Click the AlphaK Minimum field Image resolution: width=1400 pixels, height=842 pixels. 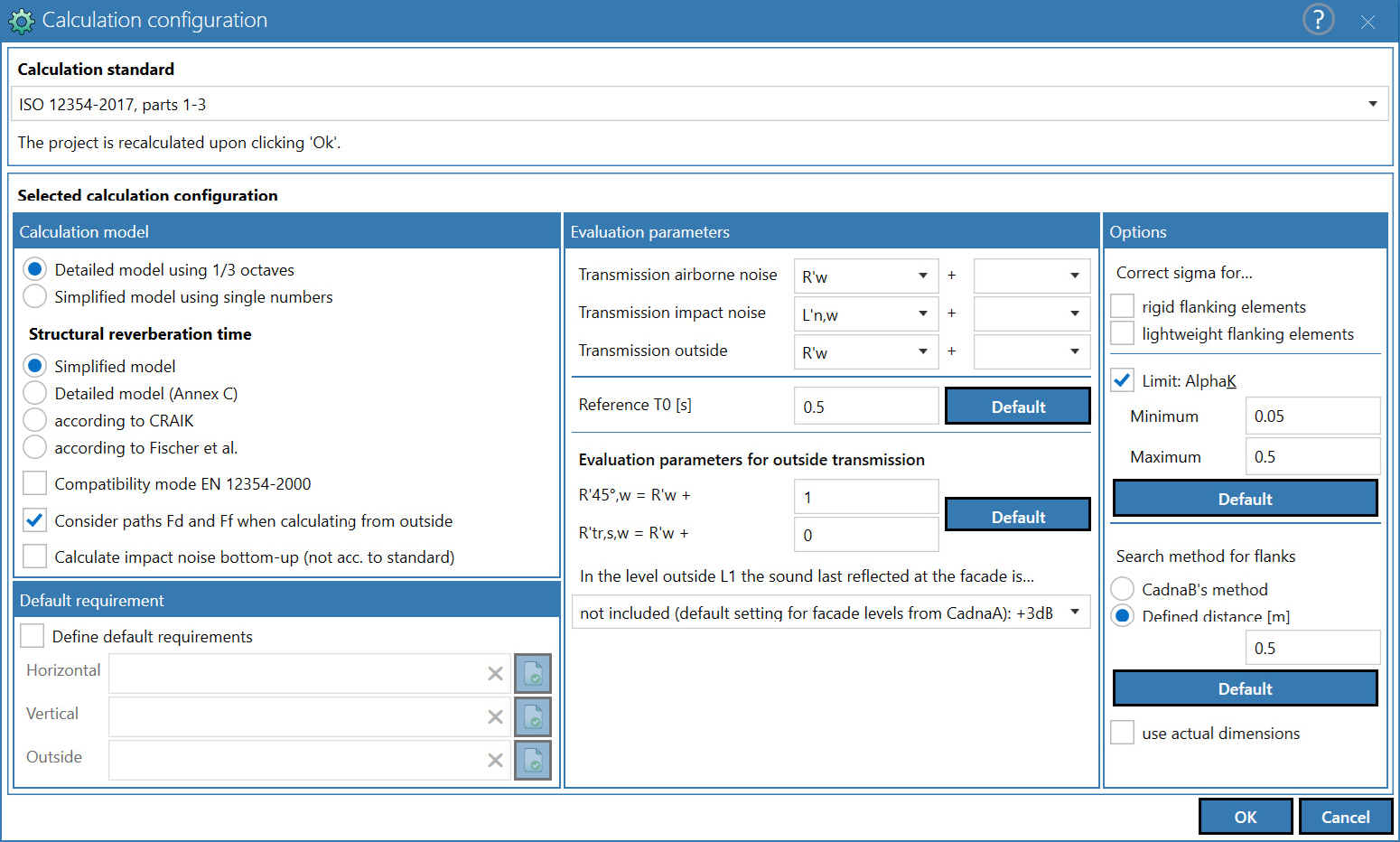[x=1312, y=416]
